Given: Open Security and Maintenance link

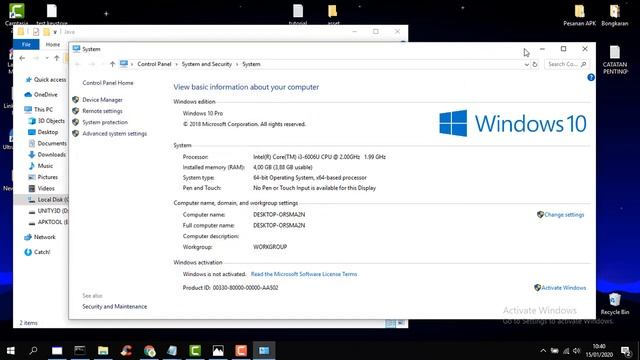Looking at the screenshot, I should 114,307.
